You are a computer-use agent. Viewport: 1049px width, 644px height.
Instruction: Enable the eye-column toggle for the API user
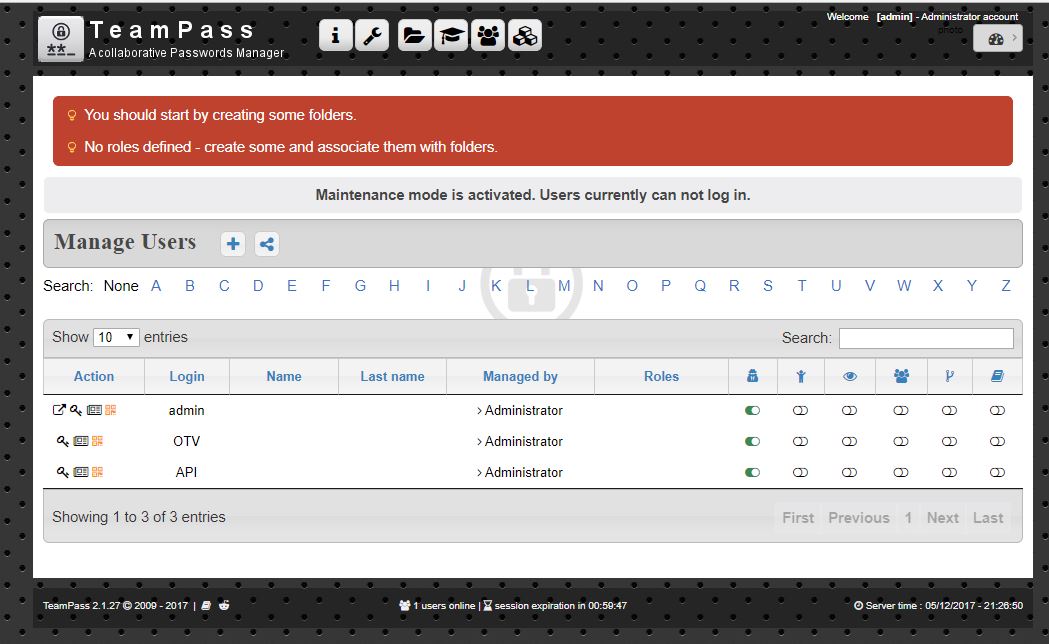click(x=849, y=472)
